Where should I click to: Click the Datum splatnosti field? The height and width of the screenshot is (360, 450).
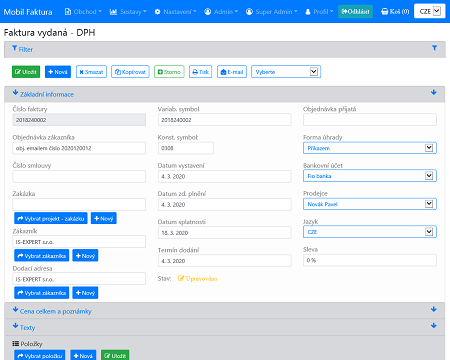(x=224, y=233)
